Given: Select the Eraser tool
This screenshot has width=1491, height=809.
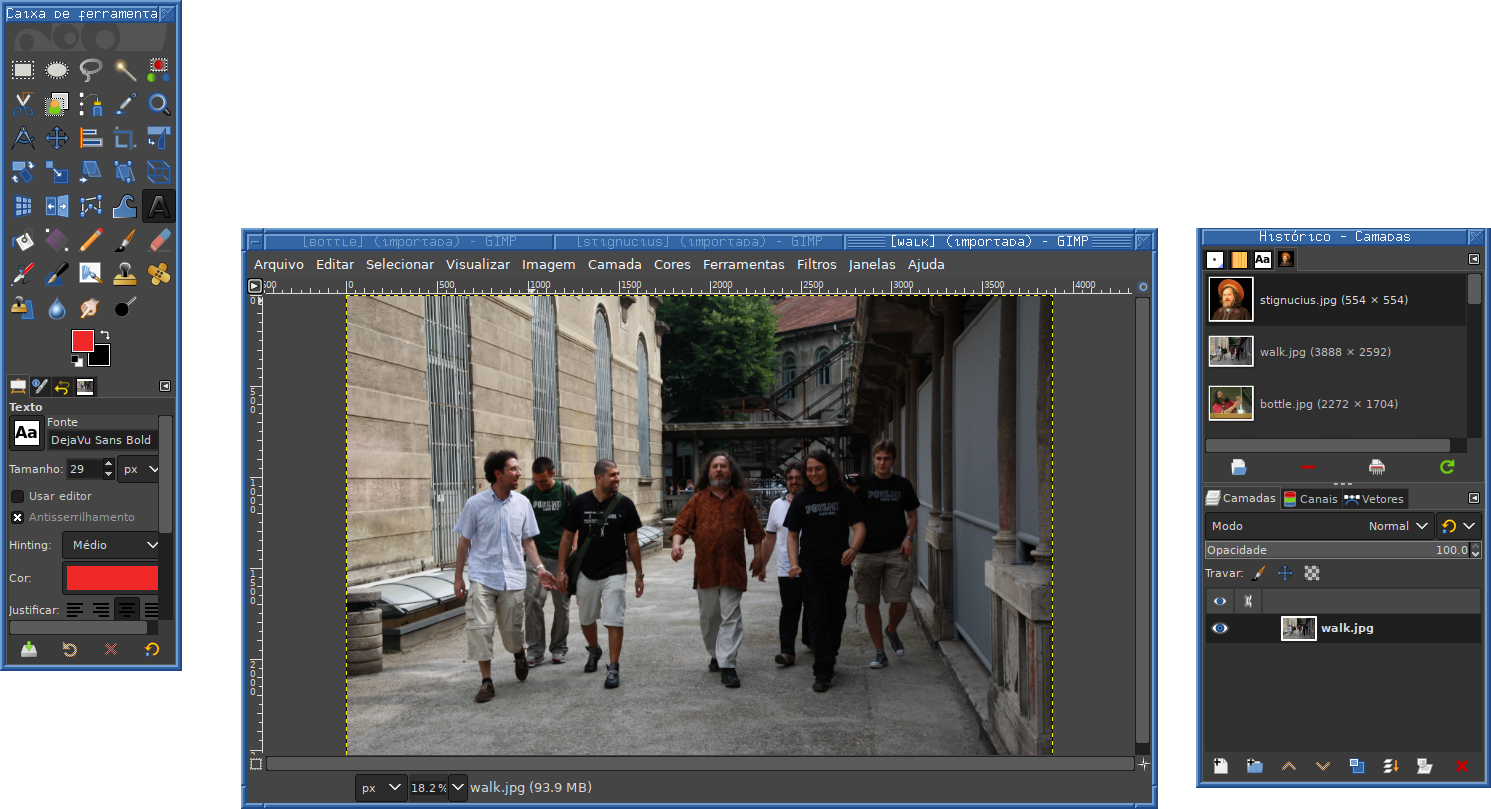Looking at the screenshot, I should (x=159, y=240).
